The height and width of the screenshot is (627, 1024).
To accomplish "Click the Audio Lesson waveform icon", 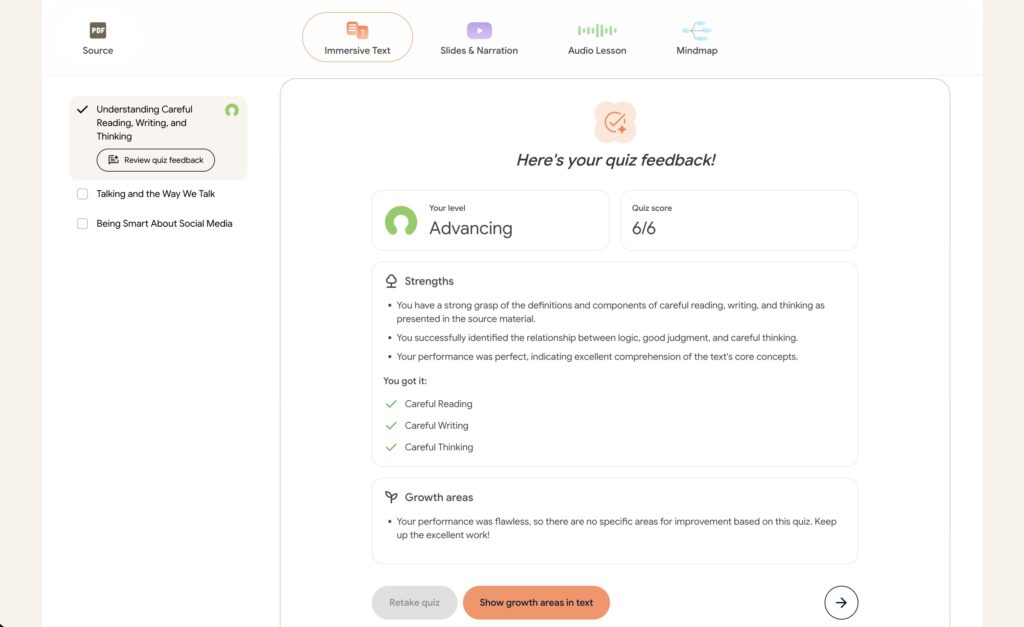I will 597,31.
